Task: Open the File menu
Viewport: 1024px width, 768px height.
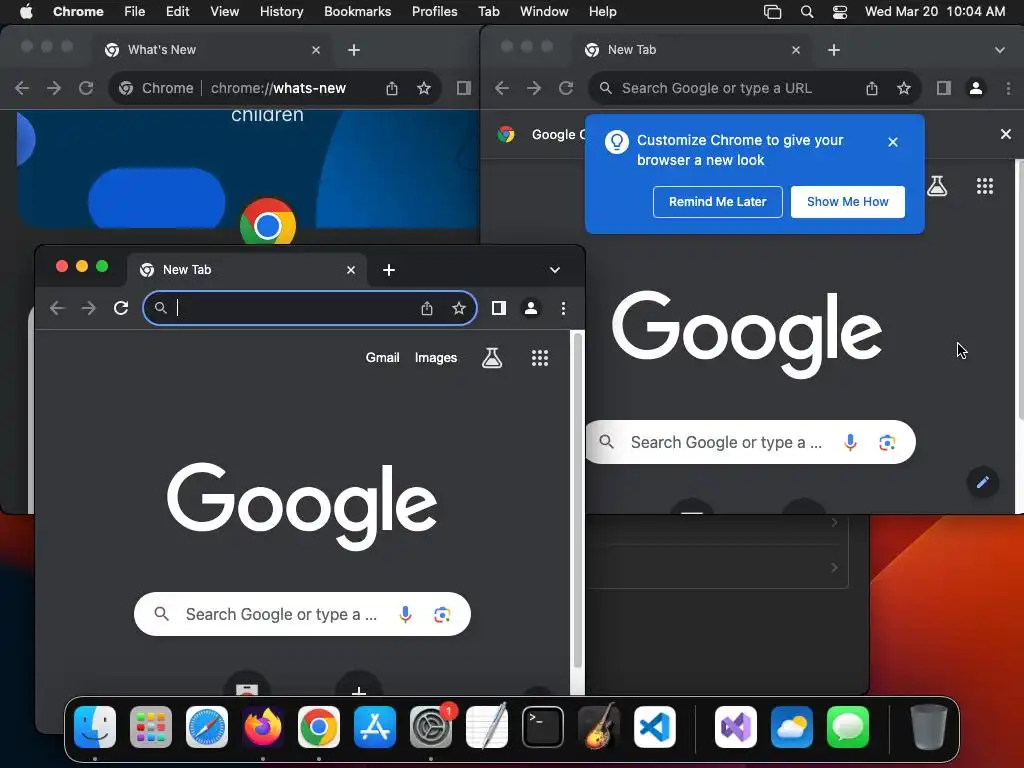Action: [x=135, y=12]
